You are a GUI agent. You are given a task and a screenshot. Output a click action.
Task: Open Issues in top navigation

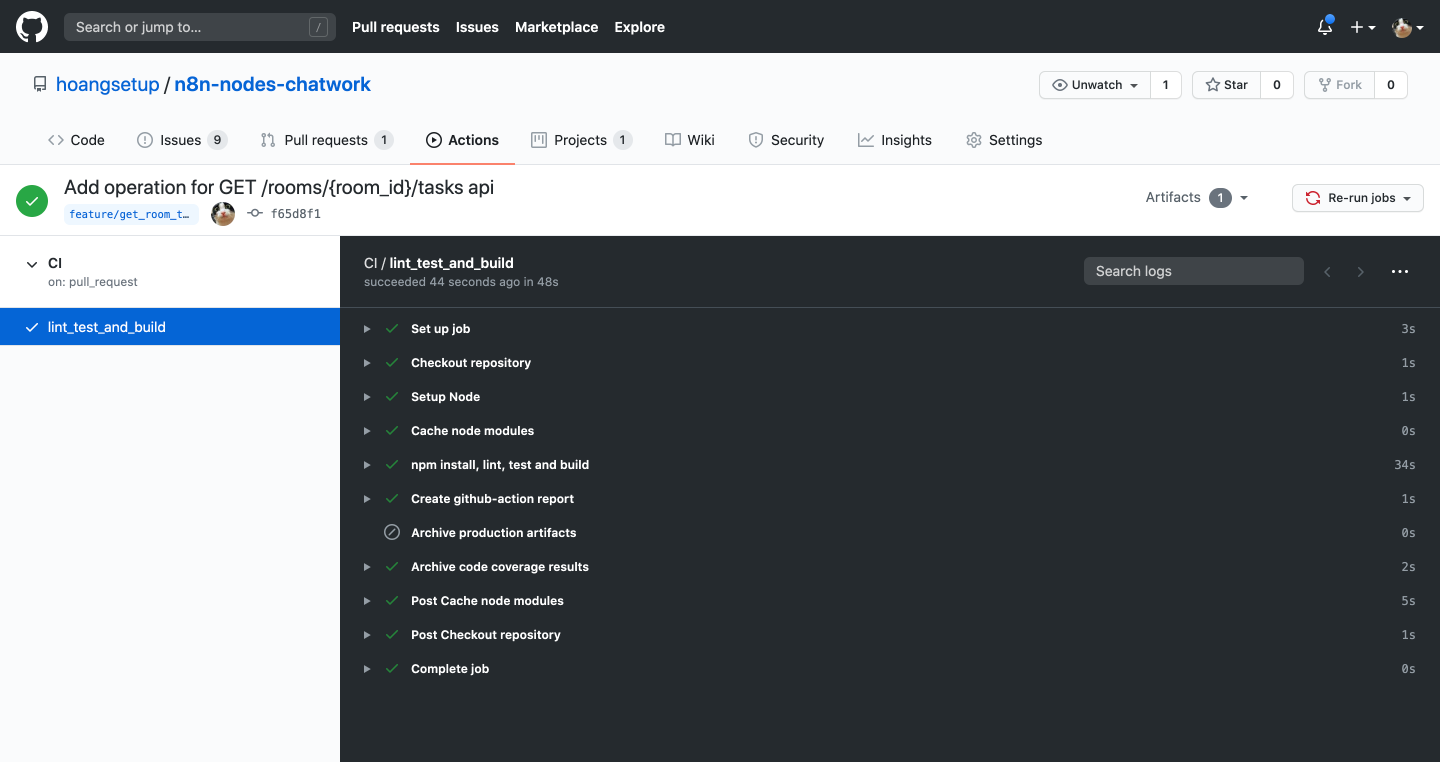(477, 27)
